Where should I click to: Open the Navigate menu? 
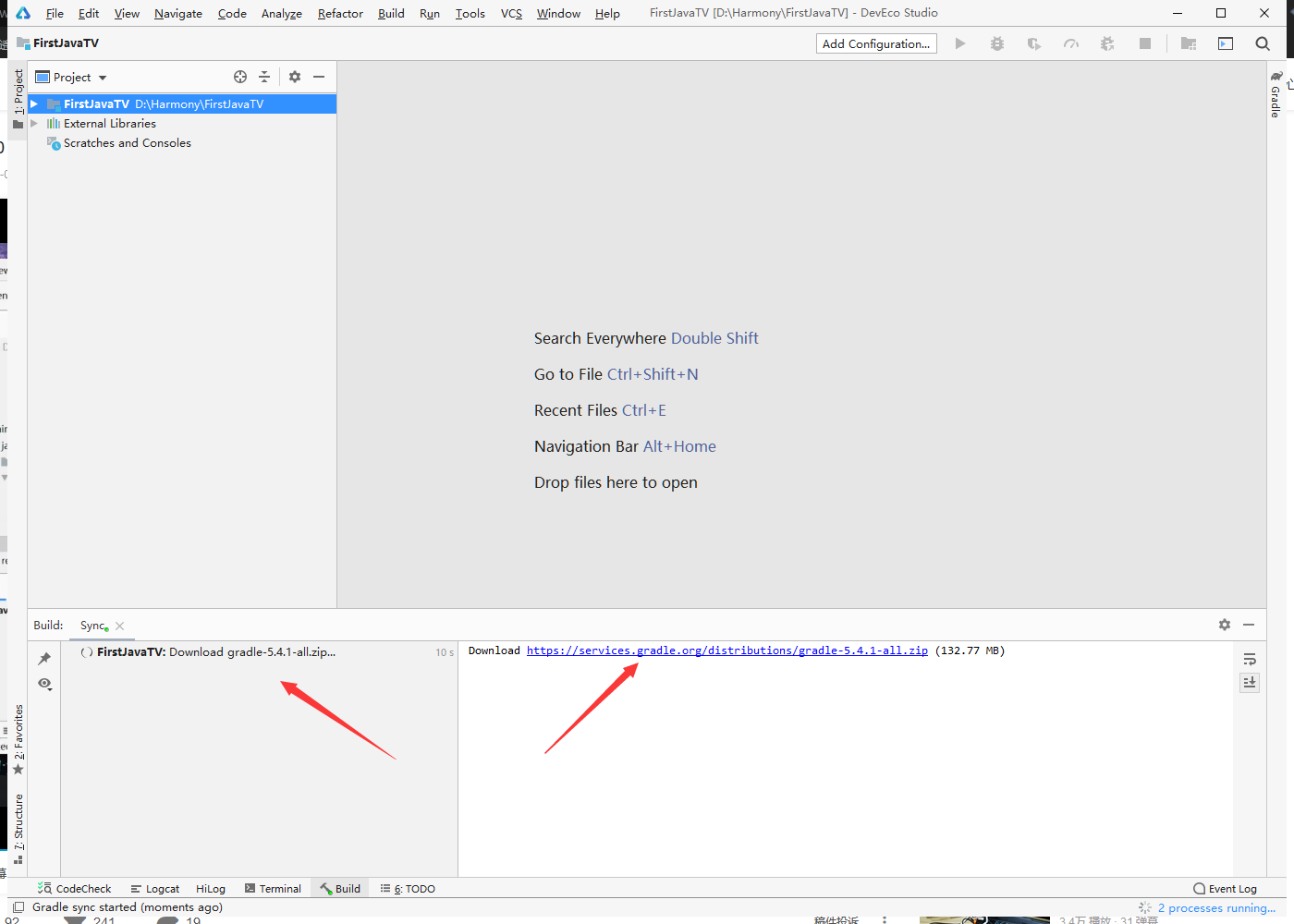click(178, 13)
